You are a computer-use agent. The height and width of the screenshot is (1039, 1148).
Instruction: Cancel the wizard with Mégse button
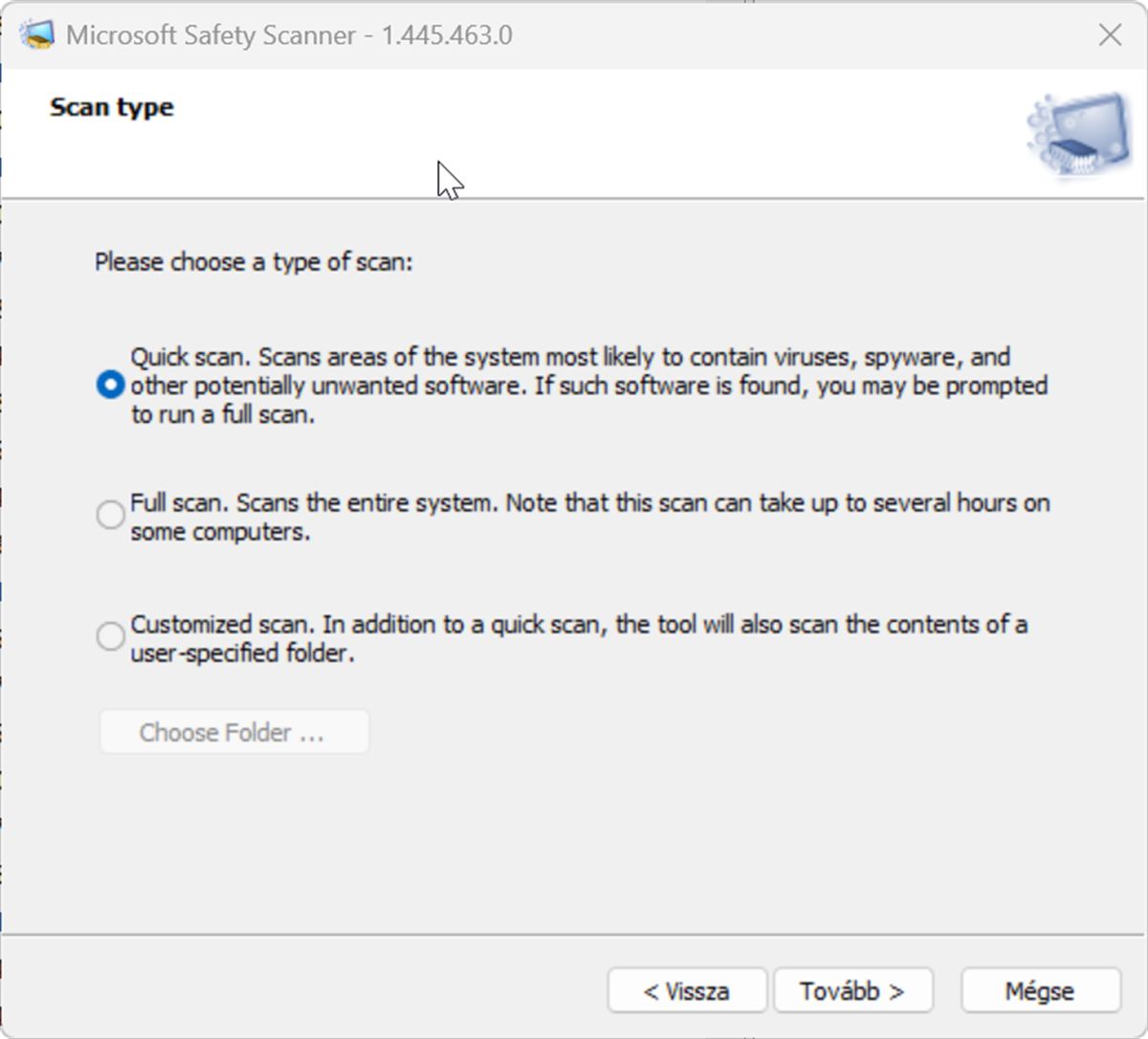coord(1040,991)
